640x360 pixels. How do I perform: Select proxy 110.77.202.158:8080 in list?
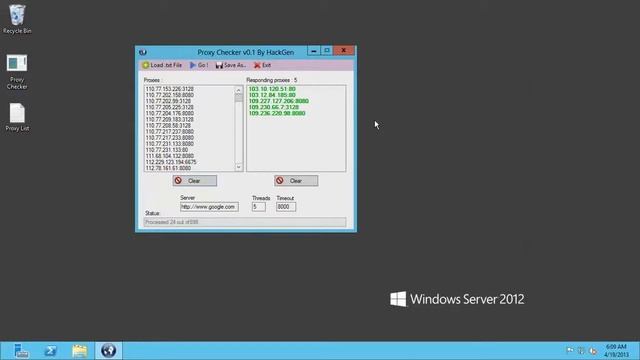tap(169, 95)
